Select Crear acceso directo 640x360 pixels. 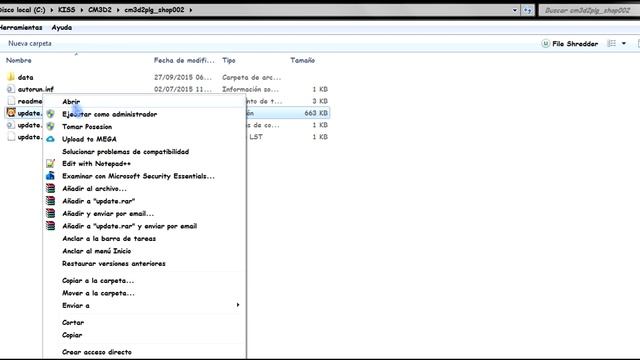pyautogui.click(x=97, y=352)
